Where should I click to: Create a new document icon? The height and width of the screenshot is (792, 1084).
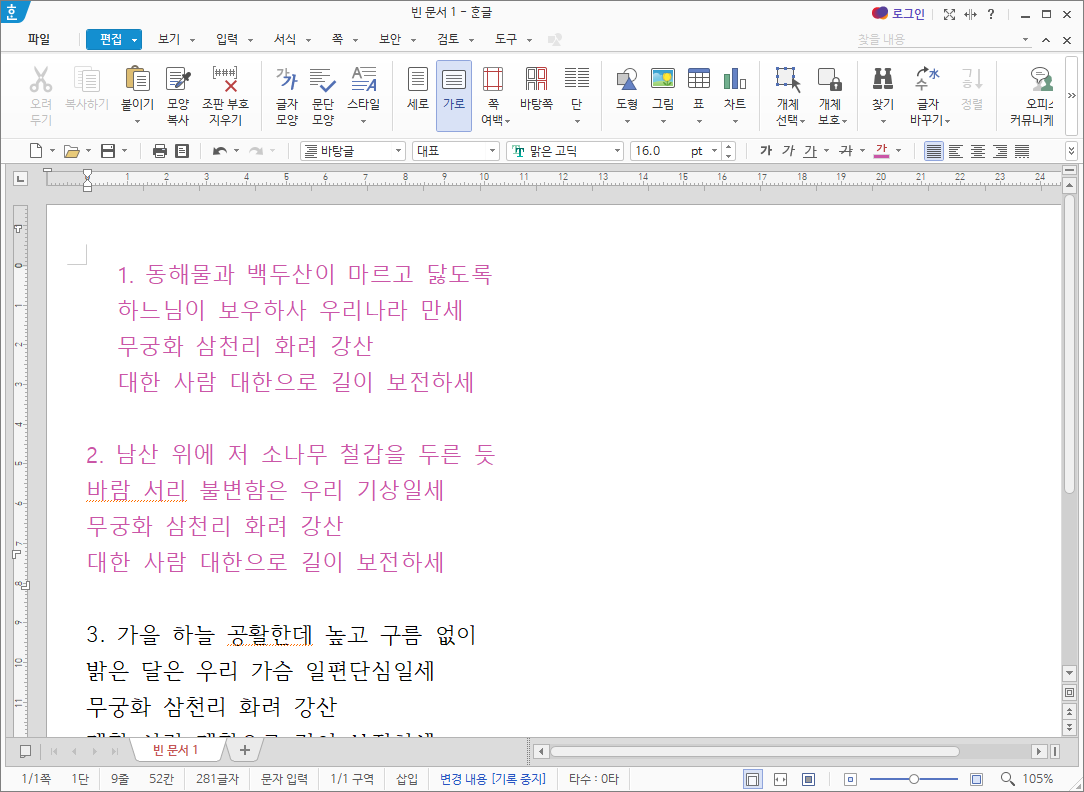click(x=35, y=151)
